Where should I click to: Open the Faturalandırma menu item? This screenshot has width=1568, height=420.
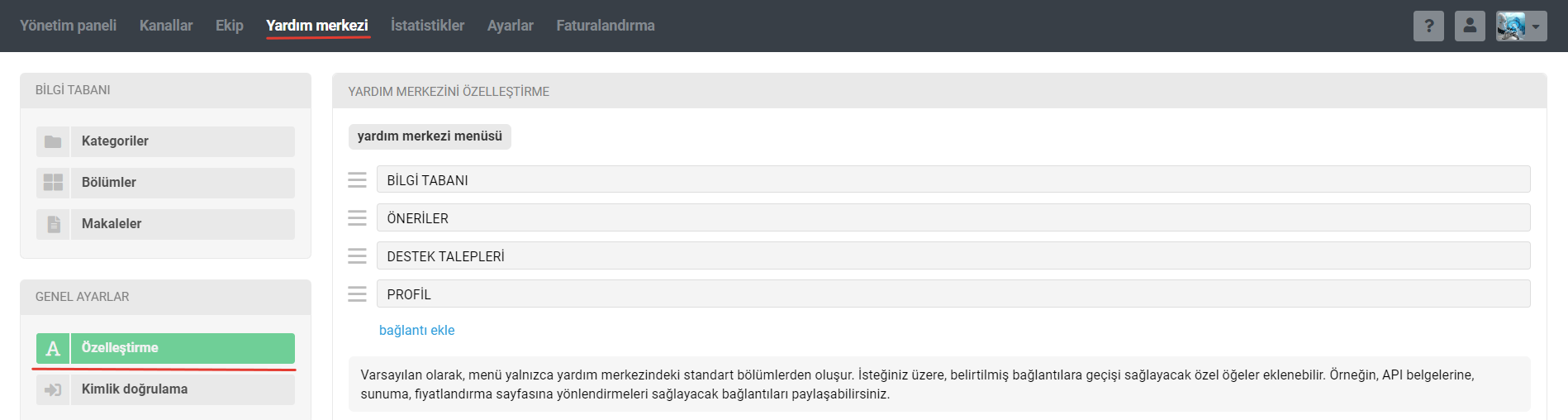coord(606,26)
